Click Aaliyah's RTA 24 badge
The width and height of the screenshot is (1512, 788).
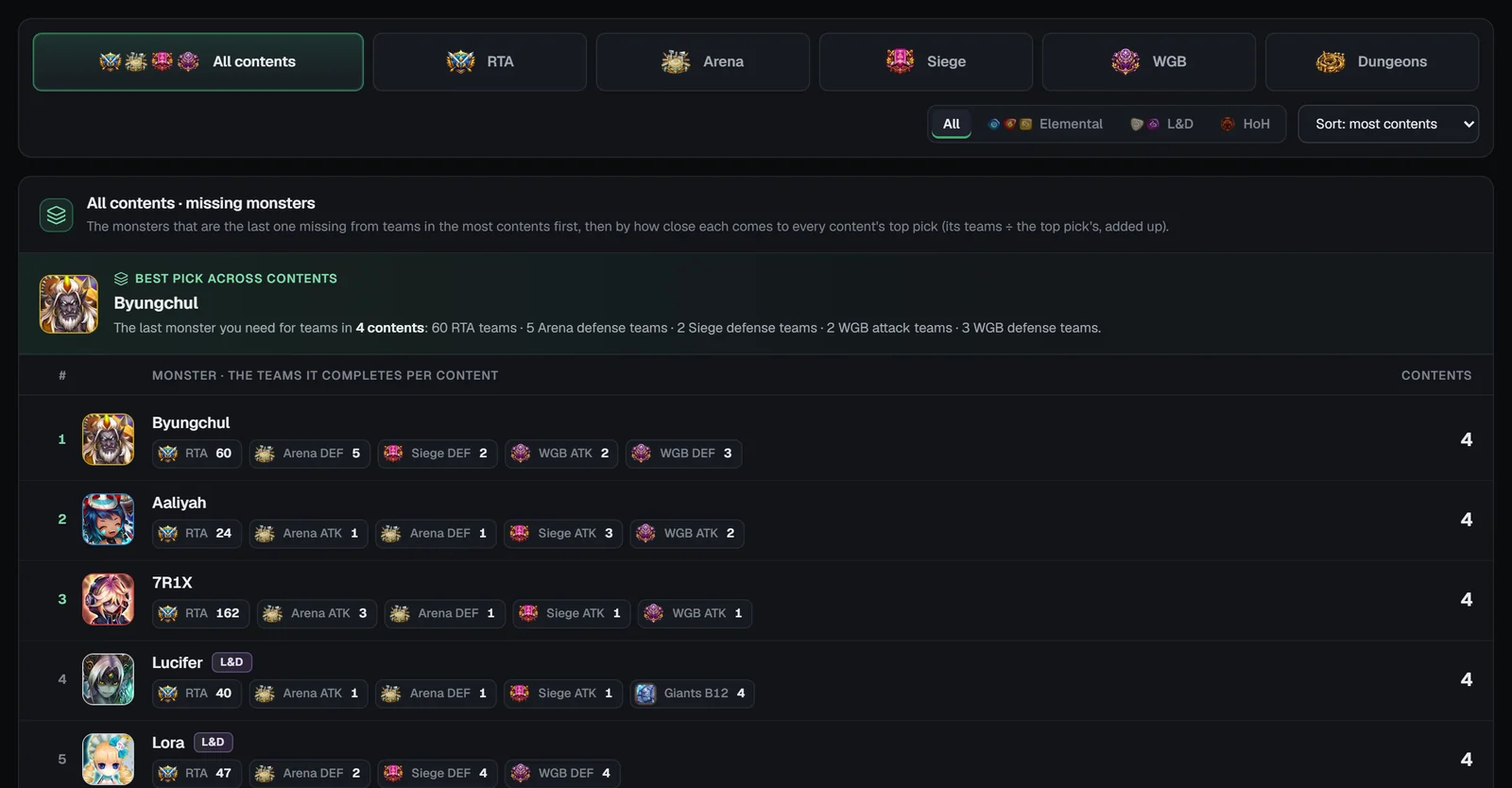pyautogui.click(x=197, y=534)
